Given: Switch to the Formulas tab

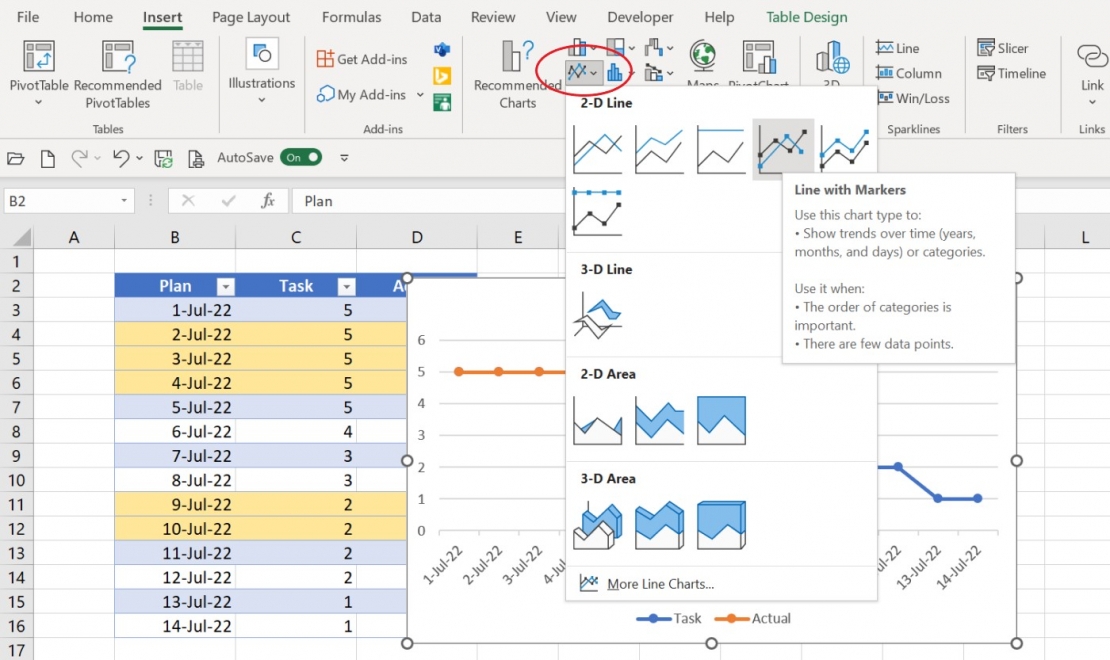Looking at the screenshot, I should tap(351, 17).
